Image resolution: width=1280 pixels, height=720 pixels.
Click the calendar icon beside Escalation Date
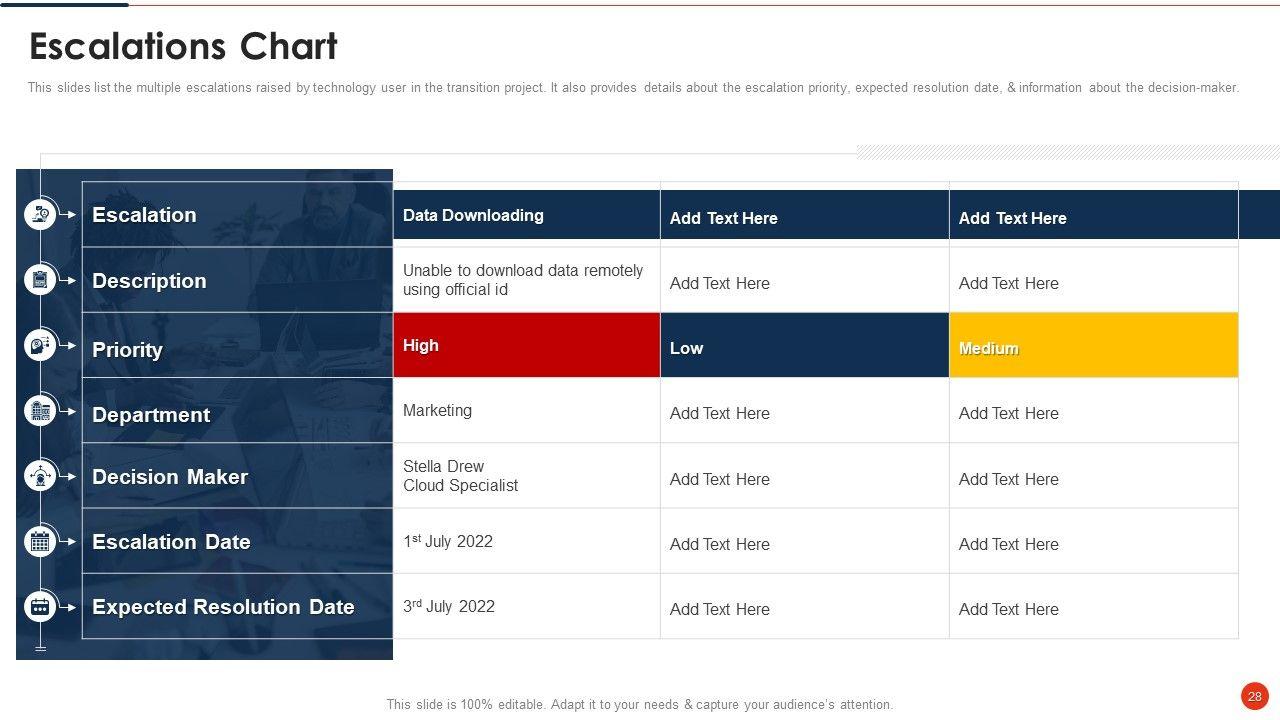pyautogui.click(x=40, y=541)
